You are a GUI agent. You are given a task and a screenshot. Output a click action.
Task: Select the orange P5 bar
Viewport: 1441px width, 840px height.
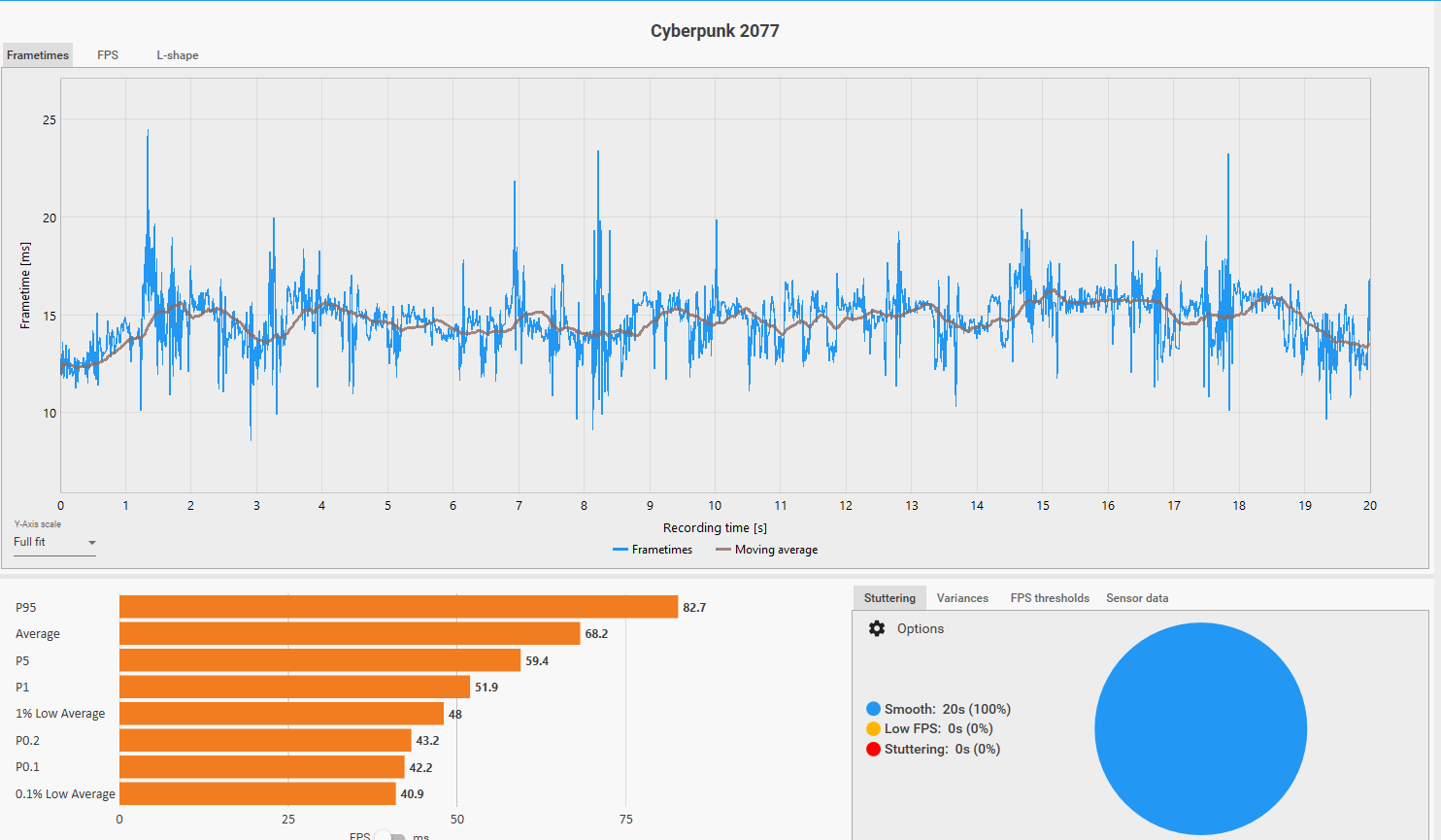(319, 660)
